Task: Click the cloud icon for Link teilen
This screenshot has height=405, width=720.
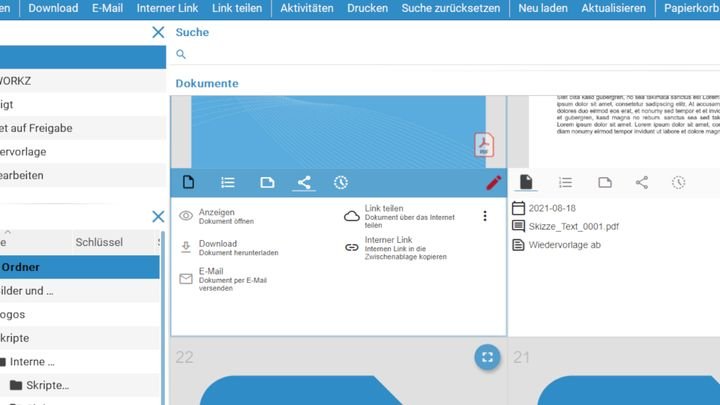Action: [x=352, y=216]
